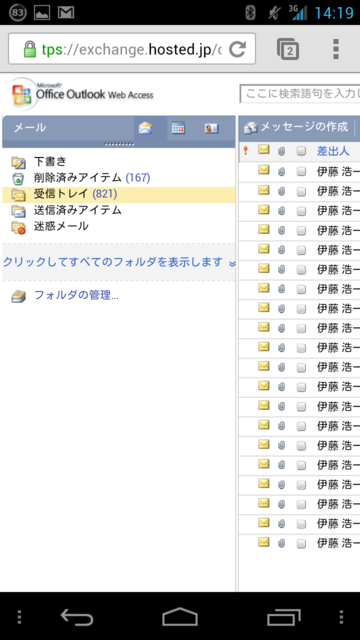The image size is (360, 640).
Task: Sort by attachment paperclip header icon
Action: (281, 151)
